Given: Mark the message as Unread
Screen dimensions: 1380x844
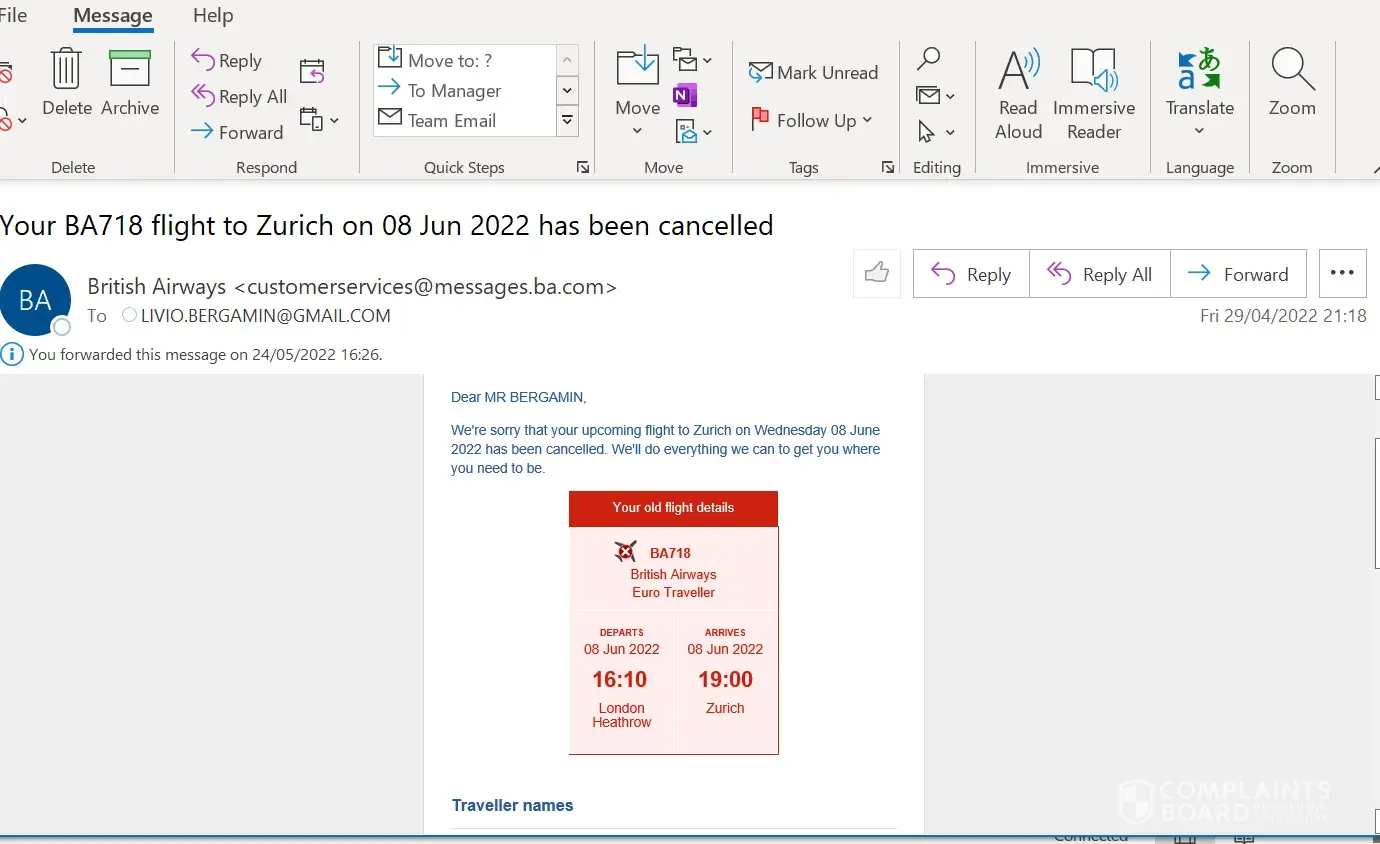Looking at the screenshot, I should (813, 72).
